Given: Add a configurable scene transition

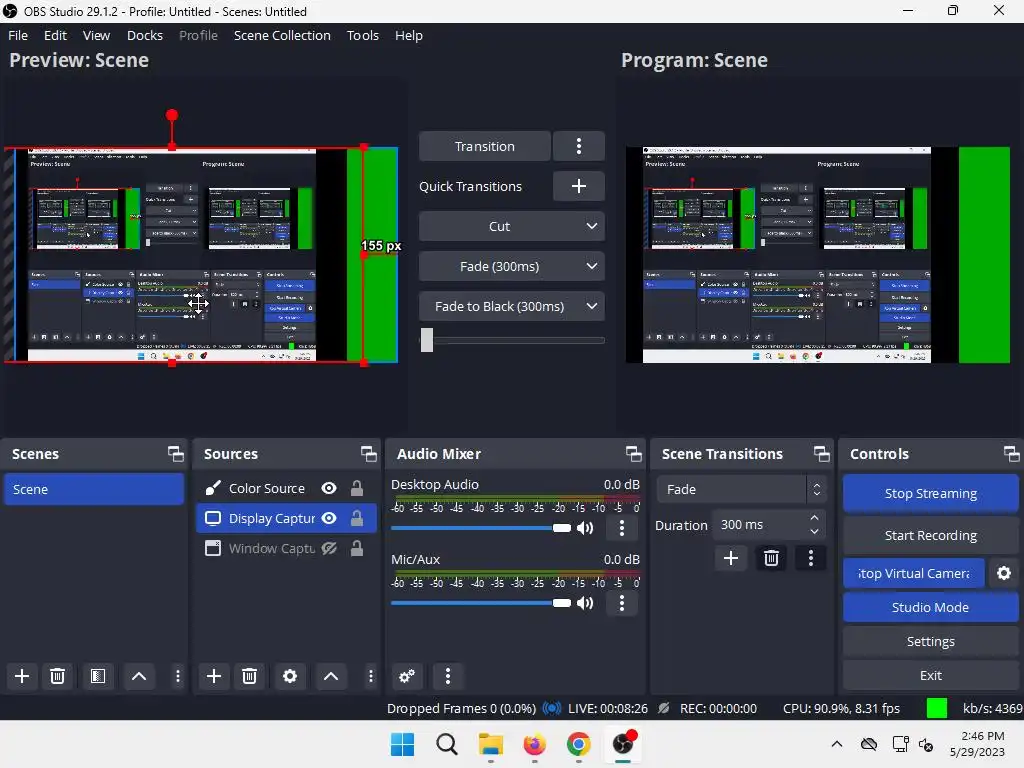Looking at the screenshot, I should [x=731, y=558].
